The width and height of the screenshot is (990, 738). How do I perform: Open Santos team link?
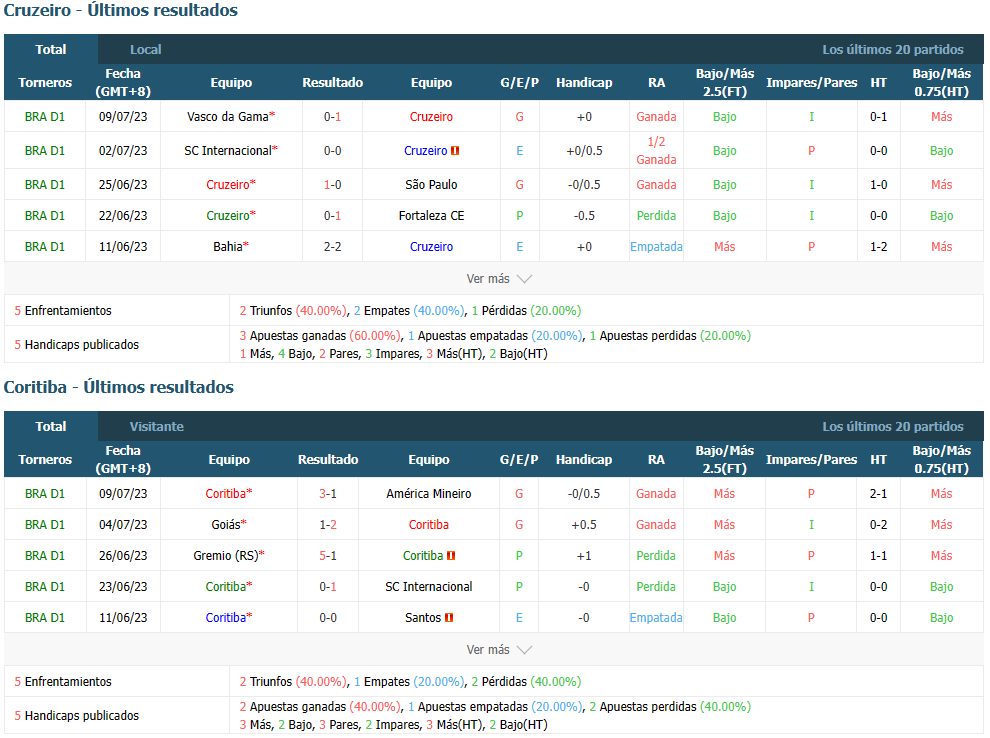(x=423, y=617)
